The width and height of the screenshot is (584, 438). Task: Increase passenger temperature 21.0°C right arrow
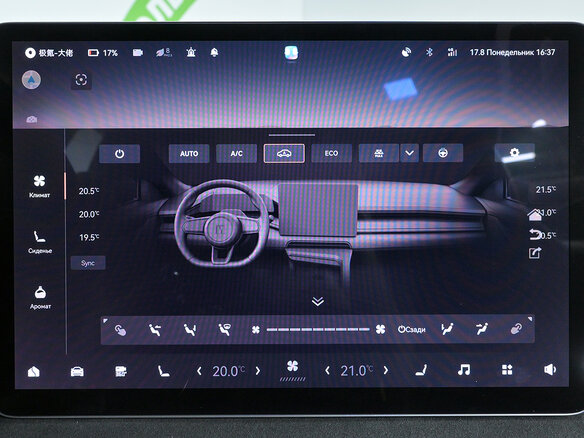(386, 370)
